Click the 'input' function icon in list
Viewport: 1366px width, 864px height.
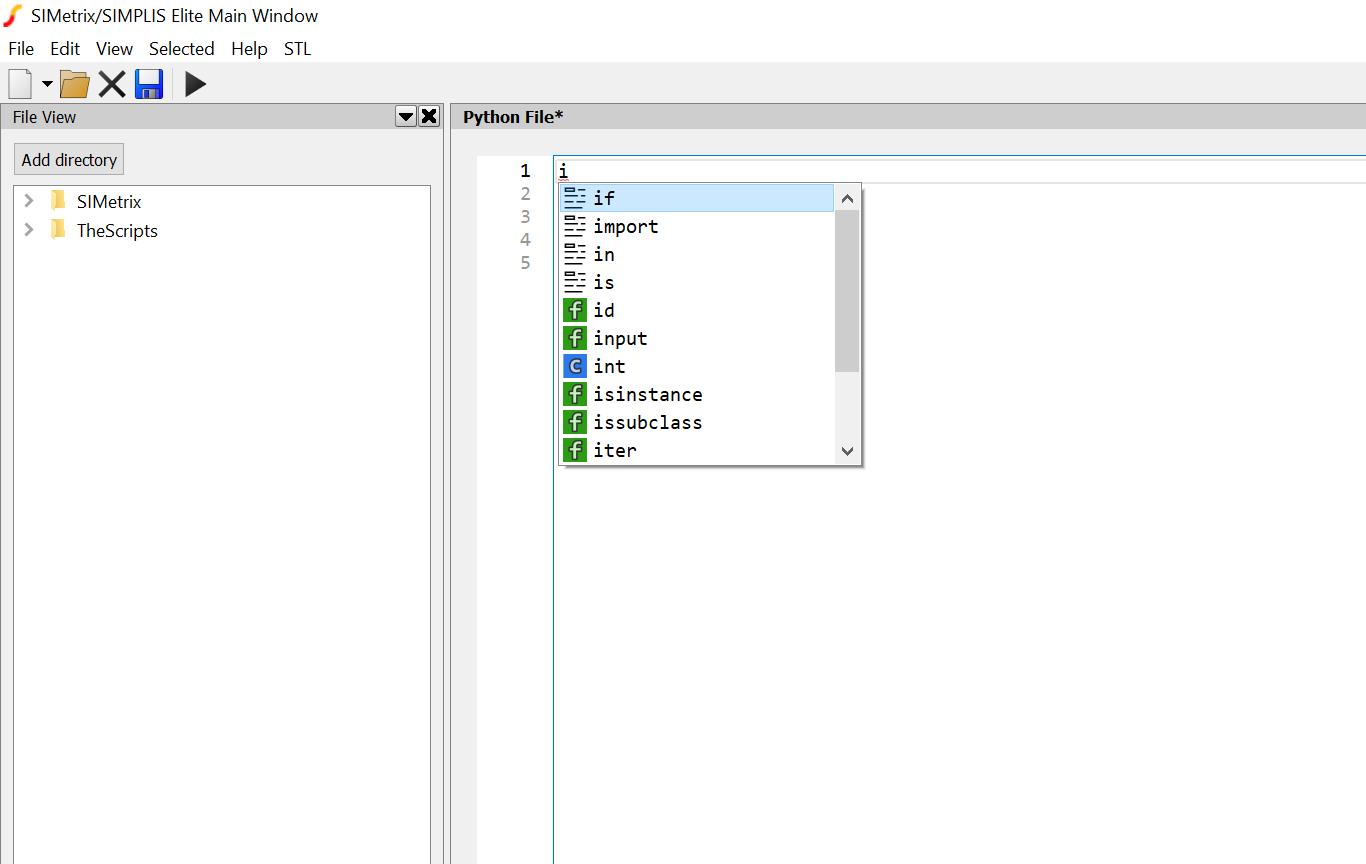[x=575, y=339]
